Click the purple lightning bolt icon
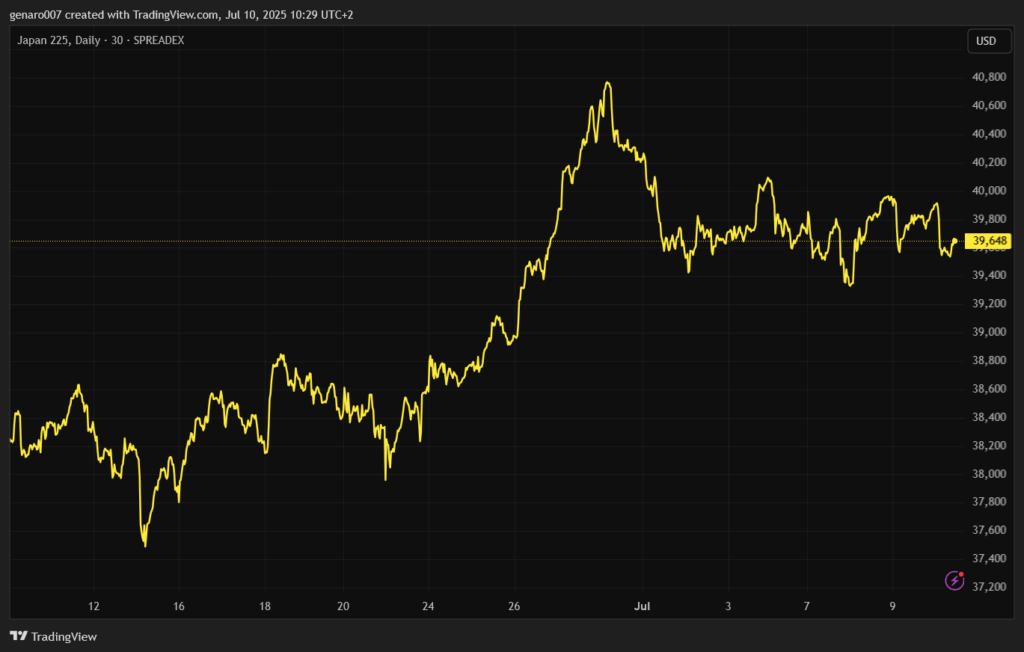The height and width of the screenshot is (652, 1024). coord(954,580)
